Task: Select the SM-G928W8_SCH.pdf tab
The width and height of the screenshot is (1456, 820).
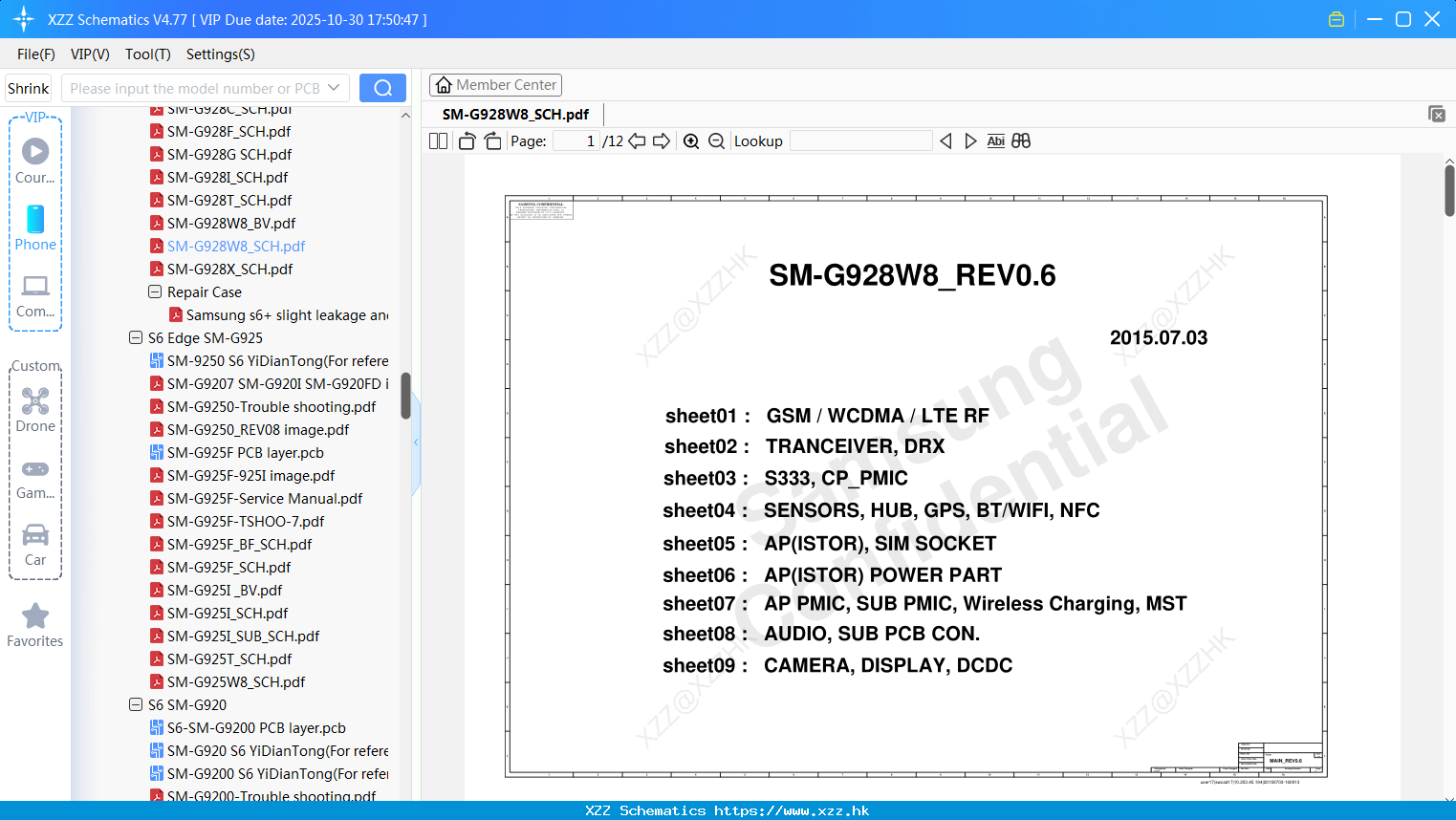Action: pos(515,114)
